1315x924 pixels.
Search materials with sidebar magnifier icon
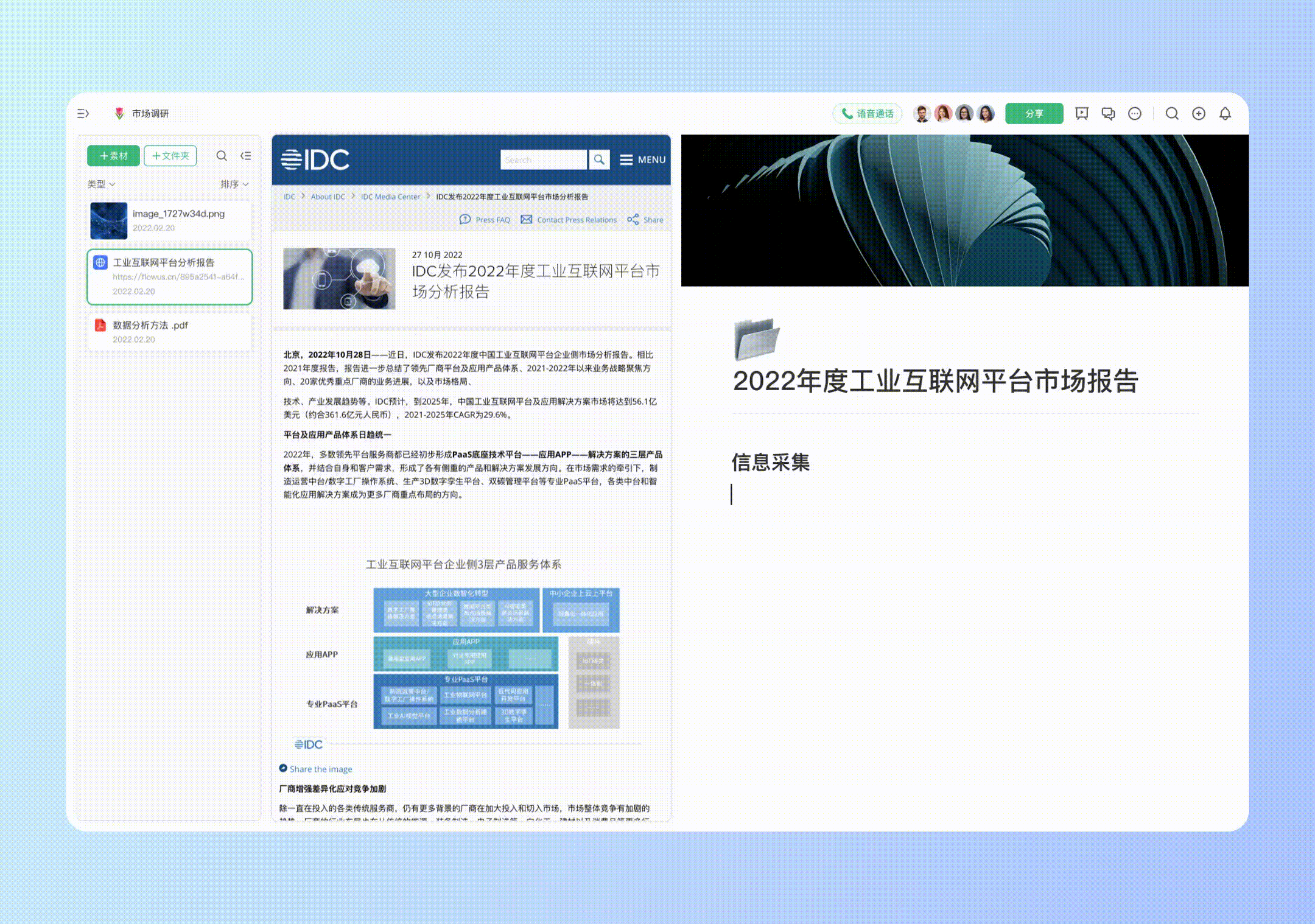222,156
